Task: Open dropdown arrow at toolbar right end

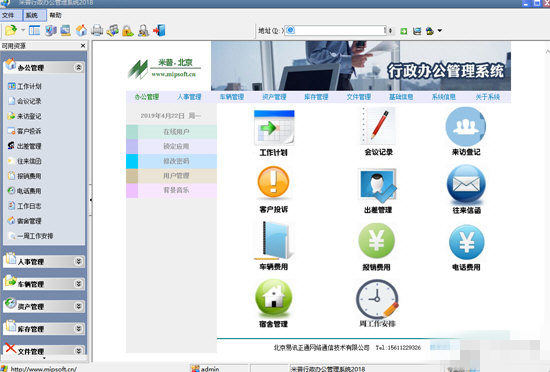Action: 440,31
